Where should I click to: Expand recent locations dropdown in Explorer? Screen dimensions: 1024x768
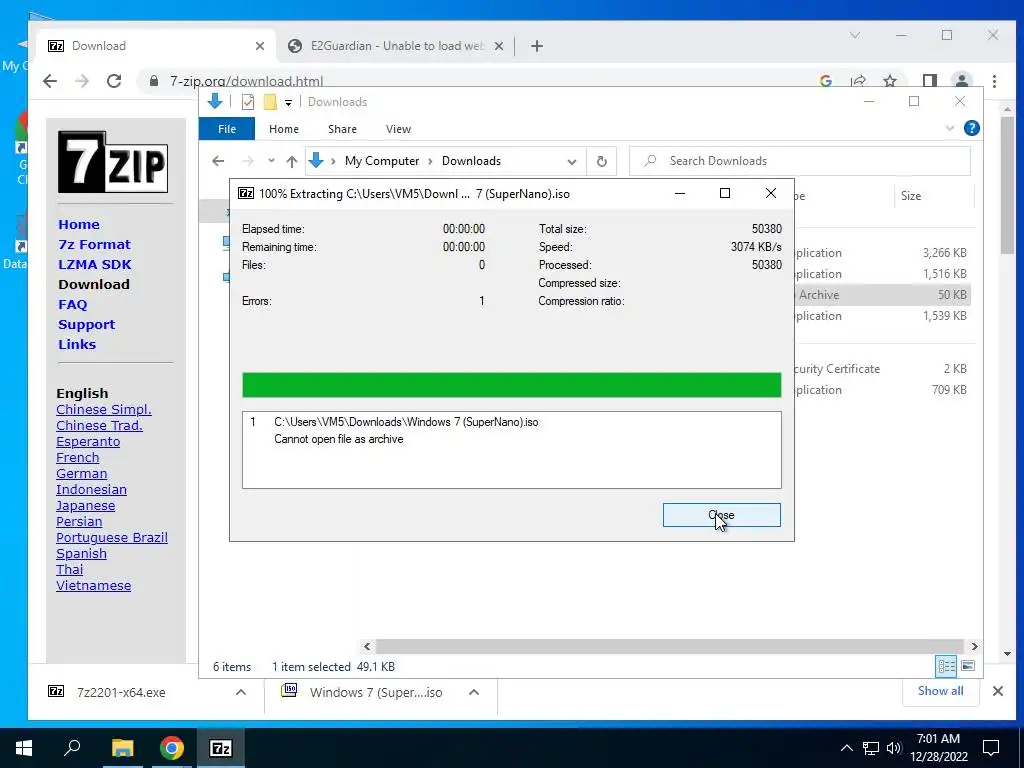(271, 161)
